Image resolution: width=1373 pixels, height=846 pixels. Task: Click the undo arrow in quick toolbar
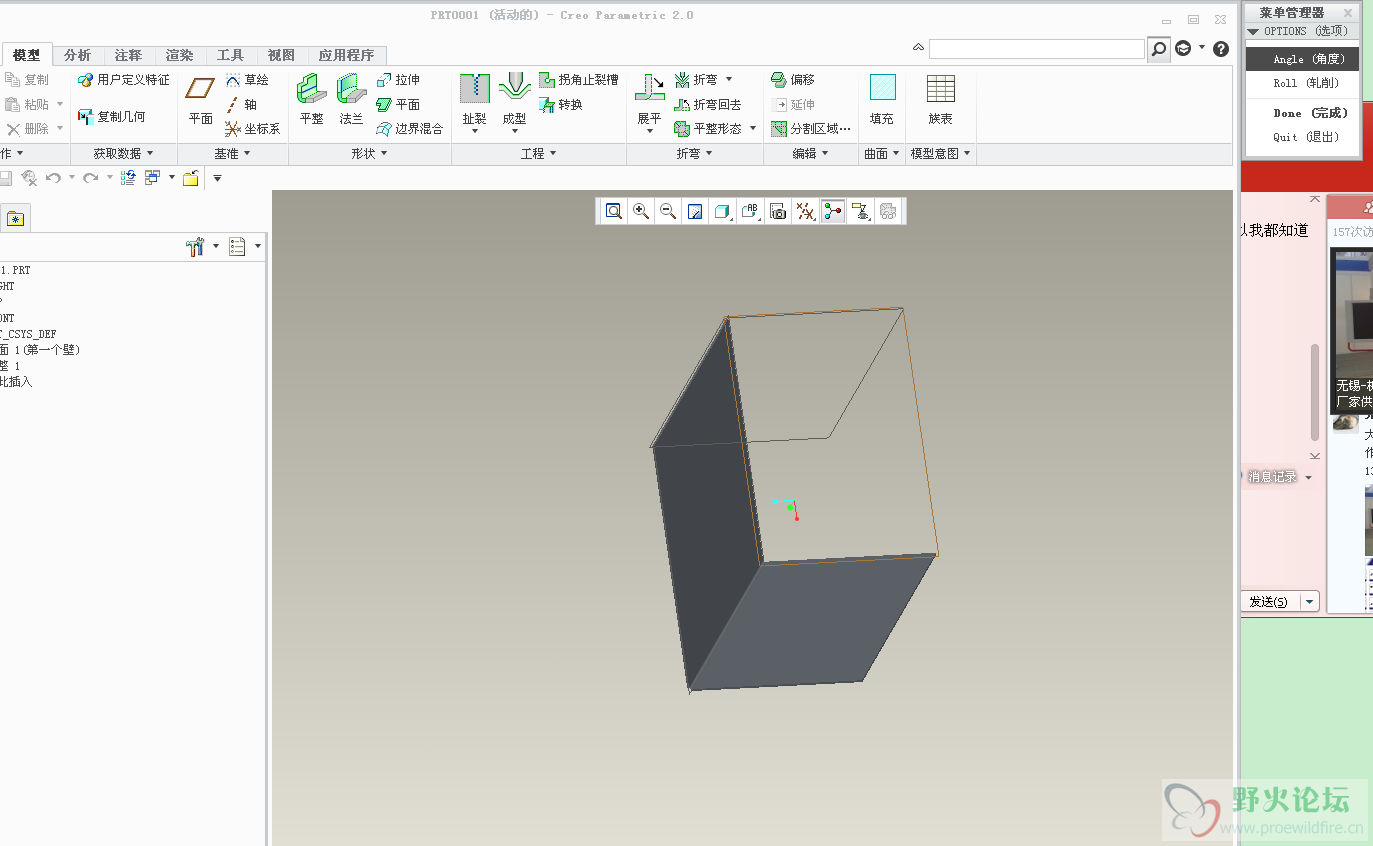point(53,177)
